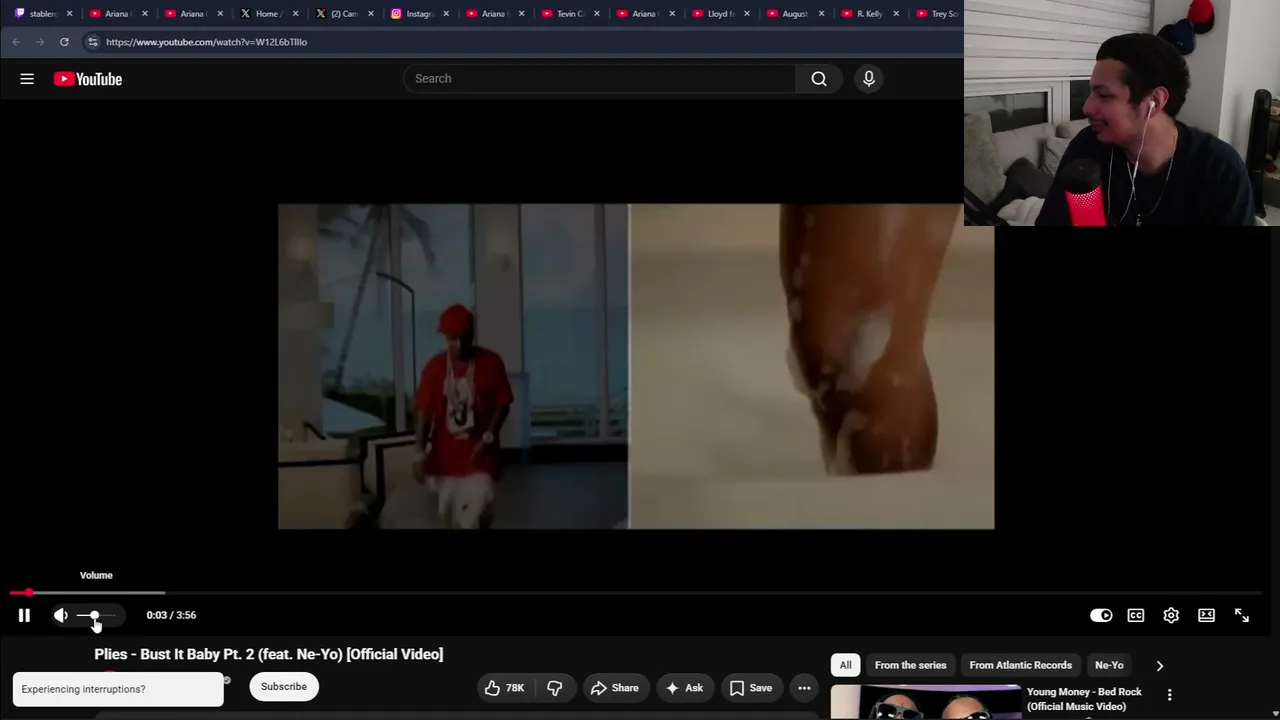This screenshot has width=1280, height=720.
Task: Save the video to a playlist
Action: pos(750,688)
